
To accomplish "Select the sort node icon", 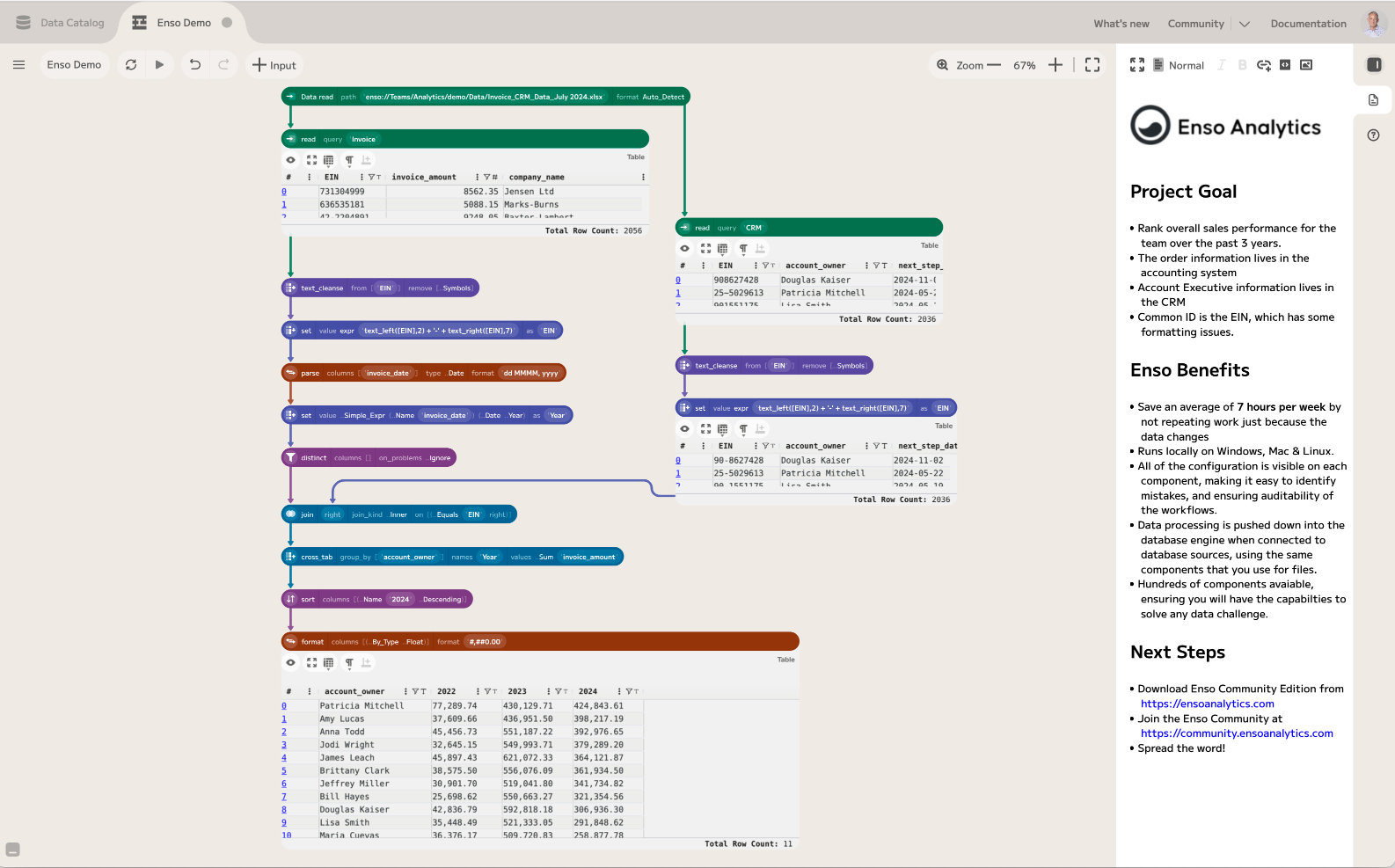I will pyautogui.click(x=290, y=600).
